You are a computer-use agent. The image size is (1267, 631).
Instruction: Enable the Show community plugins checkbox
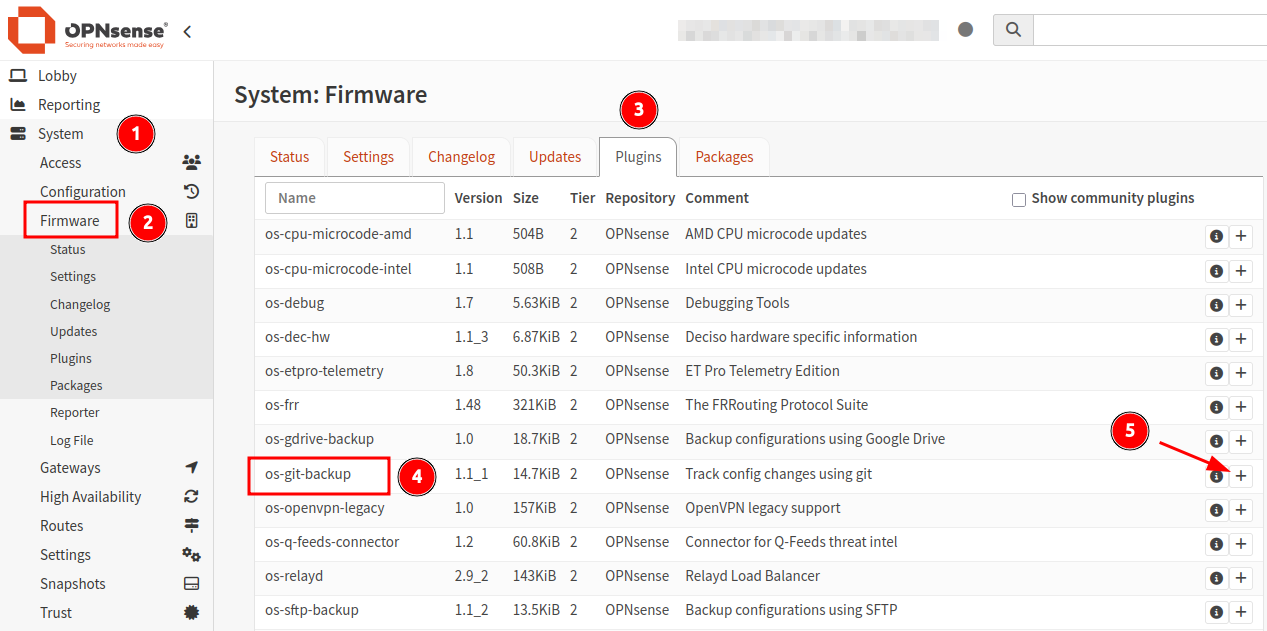(x=1018, y=198)
